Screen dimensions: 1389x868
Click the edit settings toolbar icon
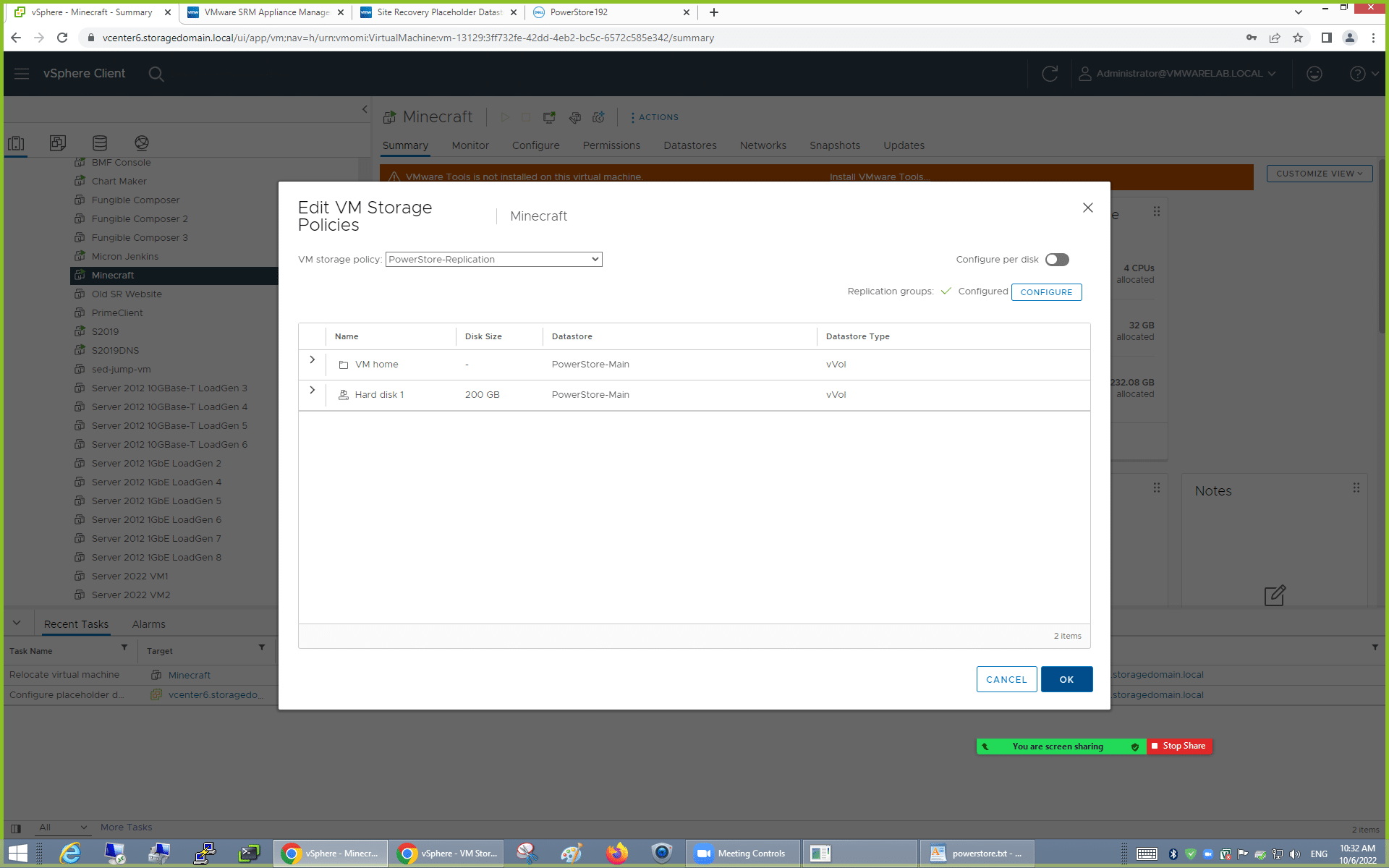pyautogui.click(x=575, y=117)
